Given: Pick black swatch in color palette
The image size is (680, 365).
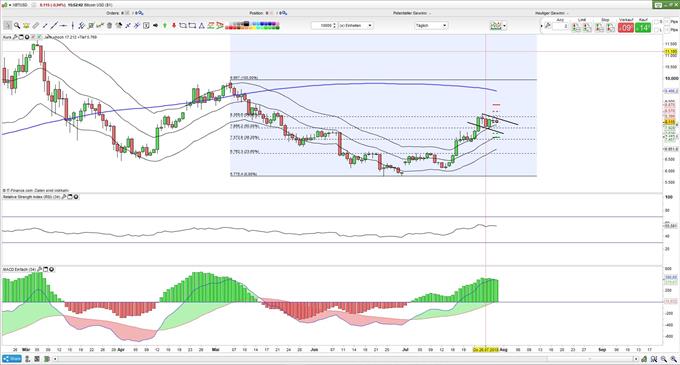Looking at the screenshot, I should (246, 23).
